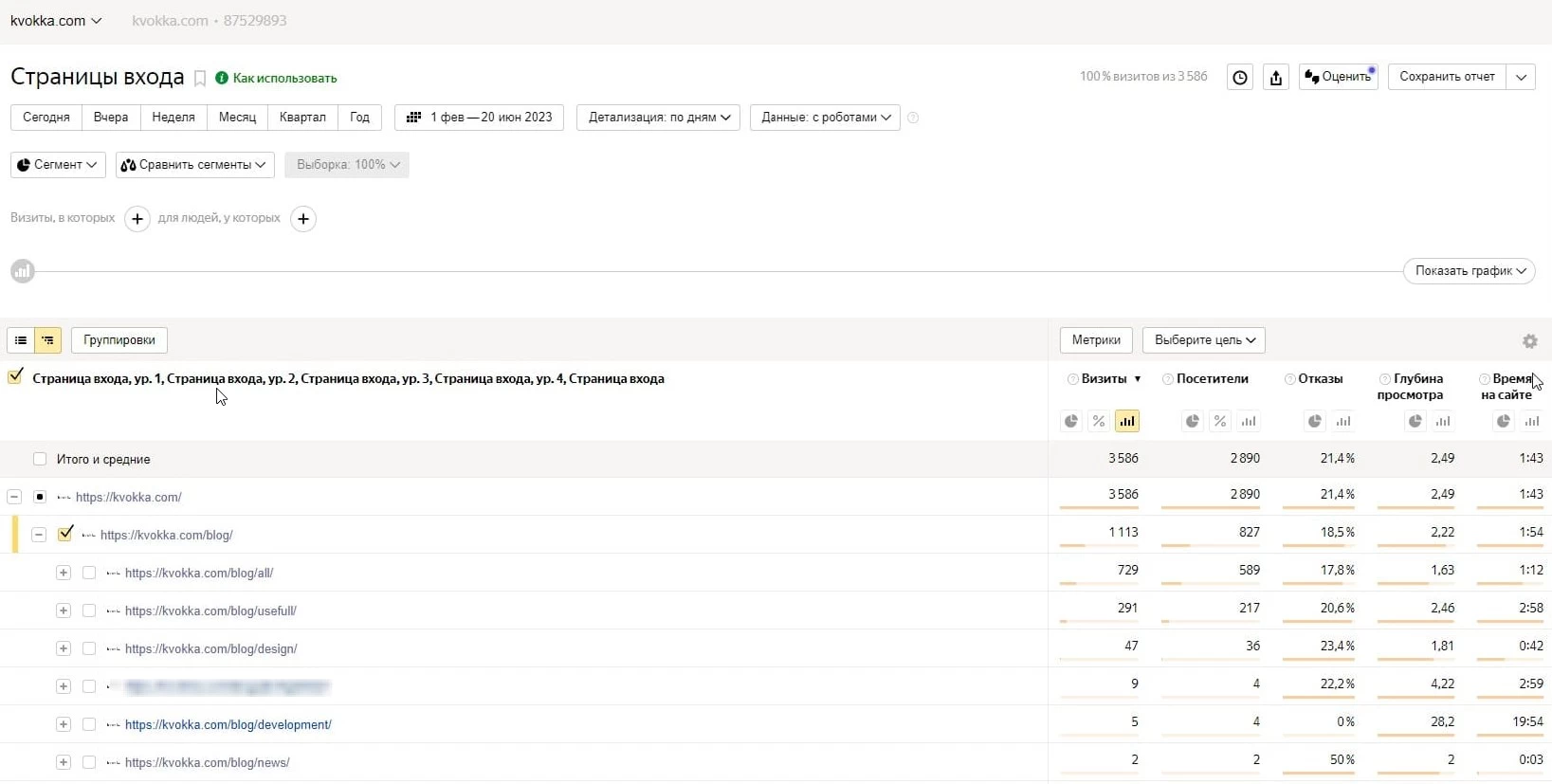Collapse the https://kvokka.com/blog/ row
The width and height of the screenshot is (1552, 784).
coord(39,535)
